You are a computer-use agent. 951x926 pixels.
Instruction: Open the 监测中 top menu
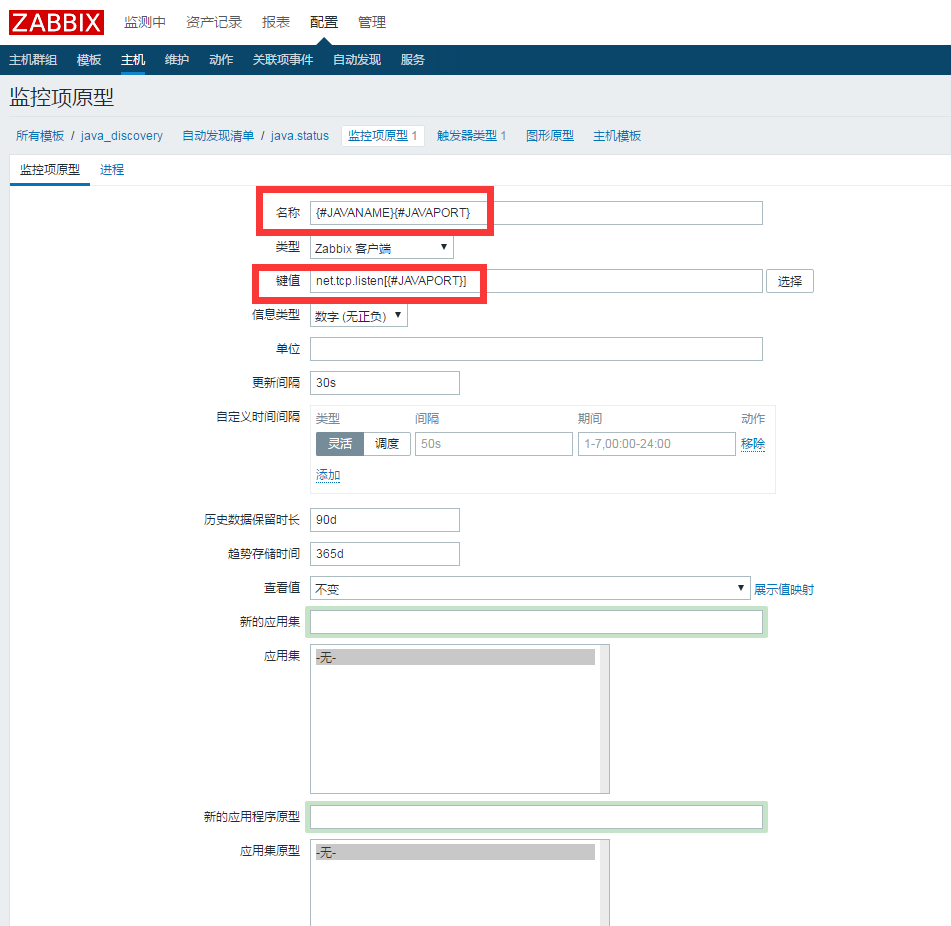tap(145, 22)
